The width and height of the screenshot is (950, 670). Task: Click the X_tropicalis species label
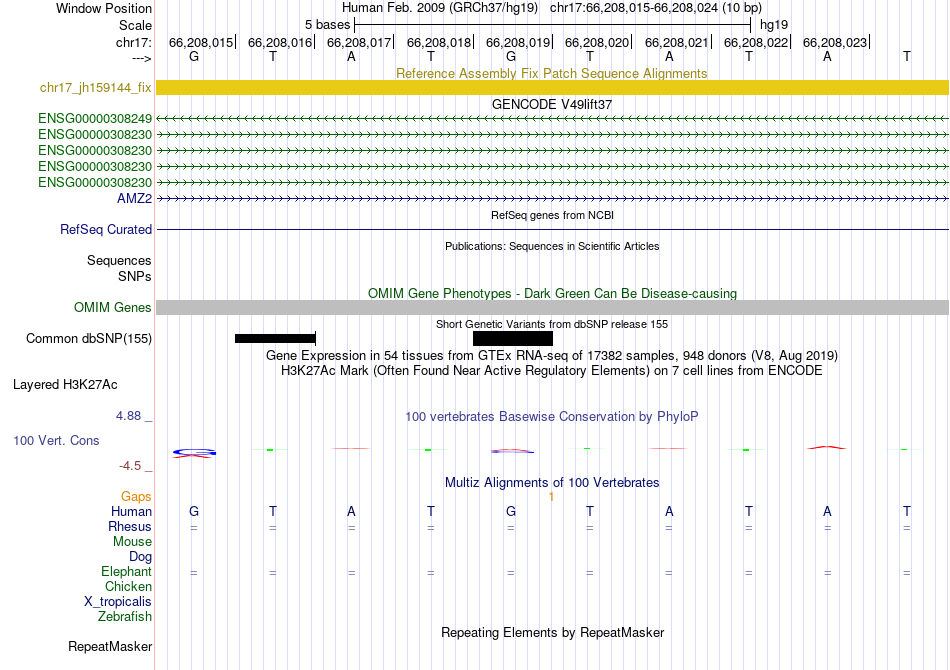point(118,602)
